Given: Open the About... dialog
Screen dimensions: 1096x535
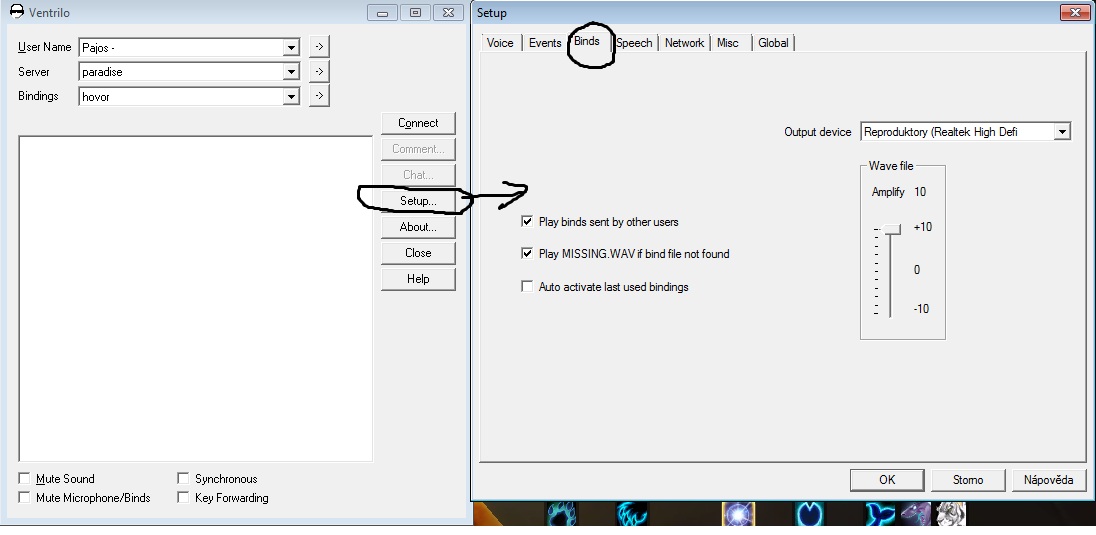Looking at the screenshot, I should click(418, 227).
